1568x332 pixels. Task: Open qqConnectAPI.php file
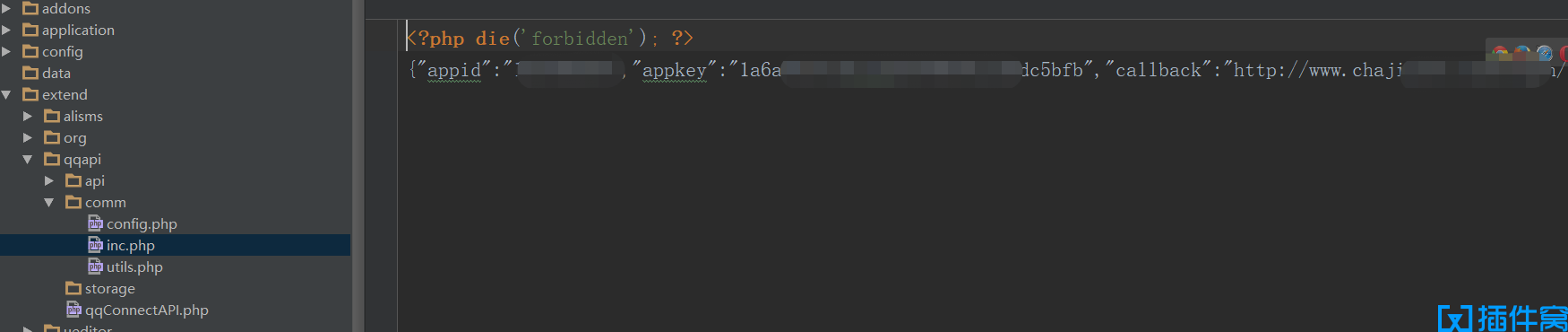tap(147, 310)
